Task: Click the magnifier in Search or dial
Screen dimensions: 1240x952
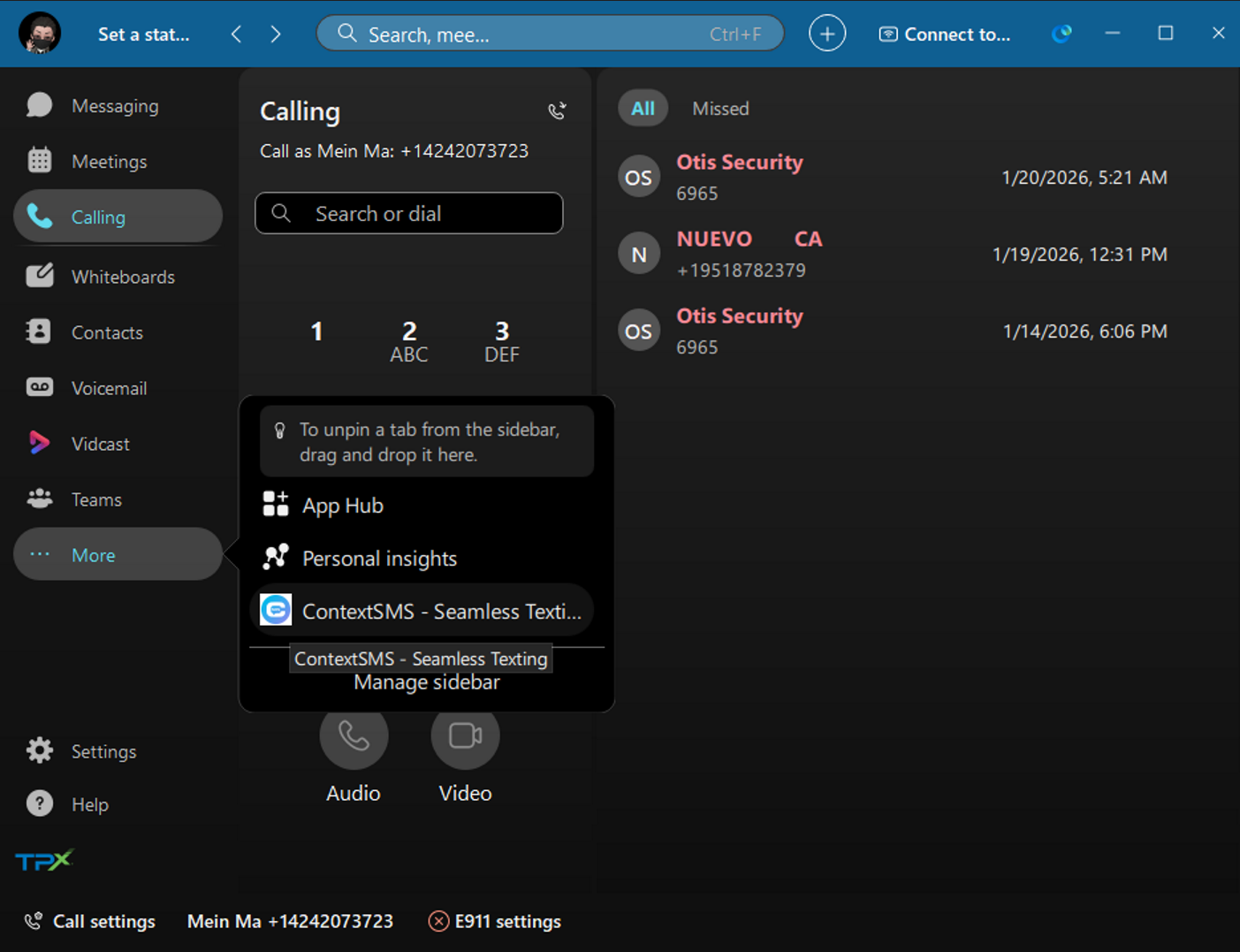Action: (281, 213)
